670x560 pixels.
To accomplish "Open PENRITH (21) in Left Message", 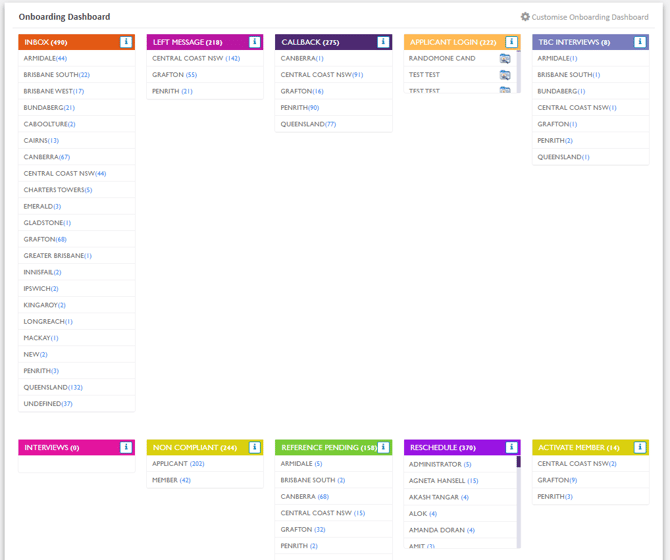I will [172, 91].
